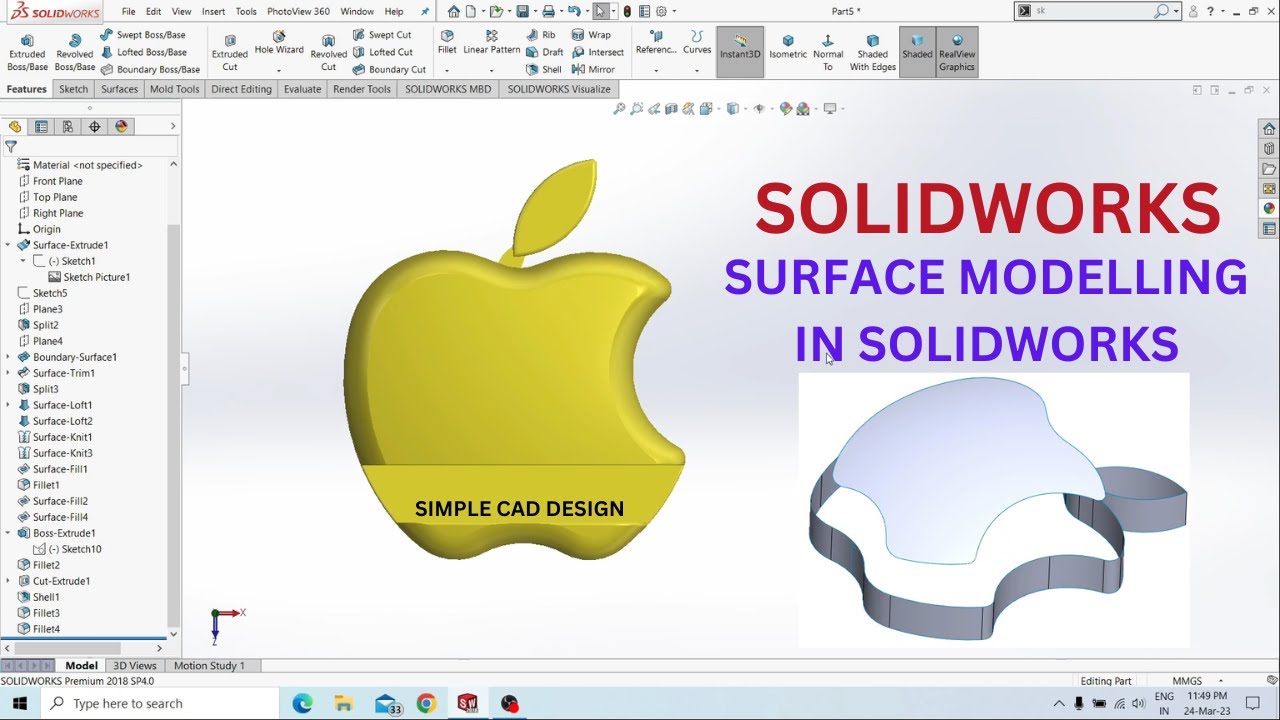Switch to Isometric view

(x=788, y=46)
